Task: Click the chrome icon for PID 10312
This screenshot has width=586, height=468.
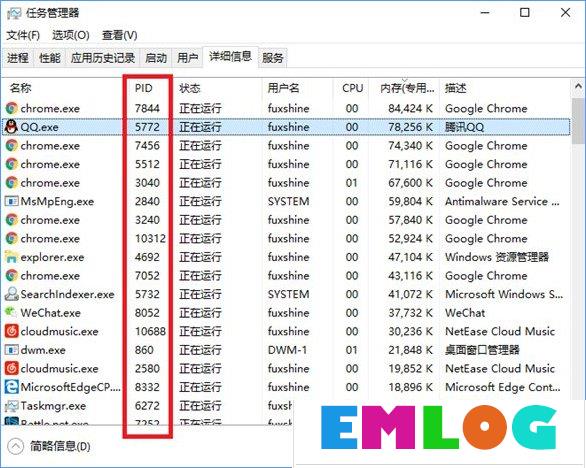Action: pos(12,238)
